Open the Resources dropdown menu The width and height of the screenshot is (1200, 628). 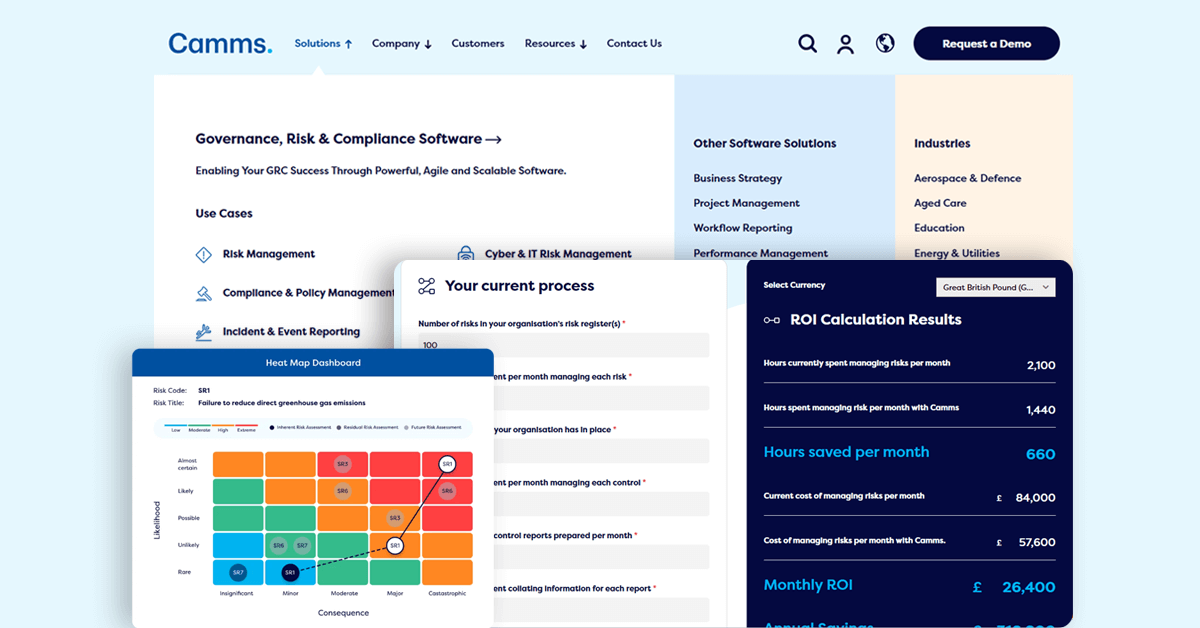pos(555,44)
